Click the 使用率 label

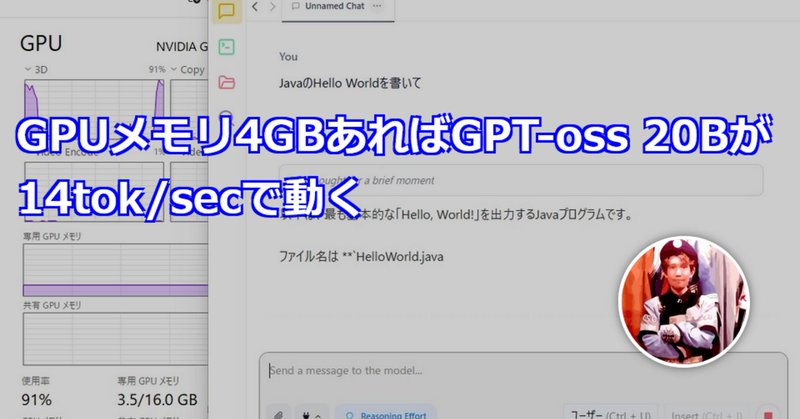coord(35,381)
